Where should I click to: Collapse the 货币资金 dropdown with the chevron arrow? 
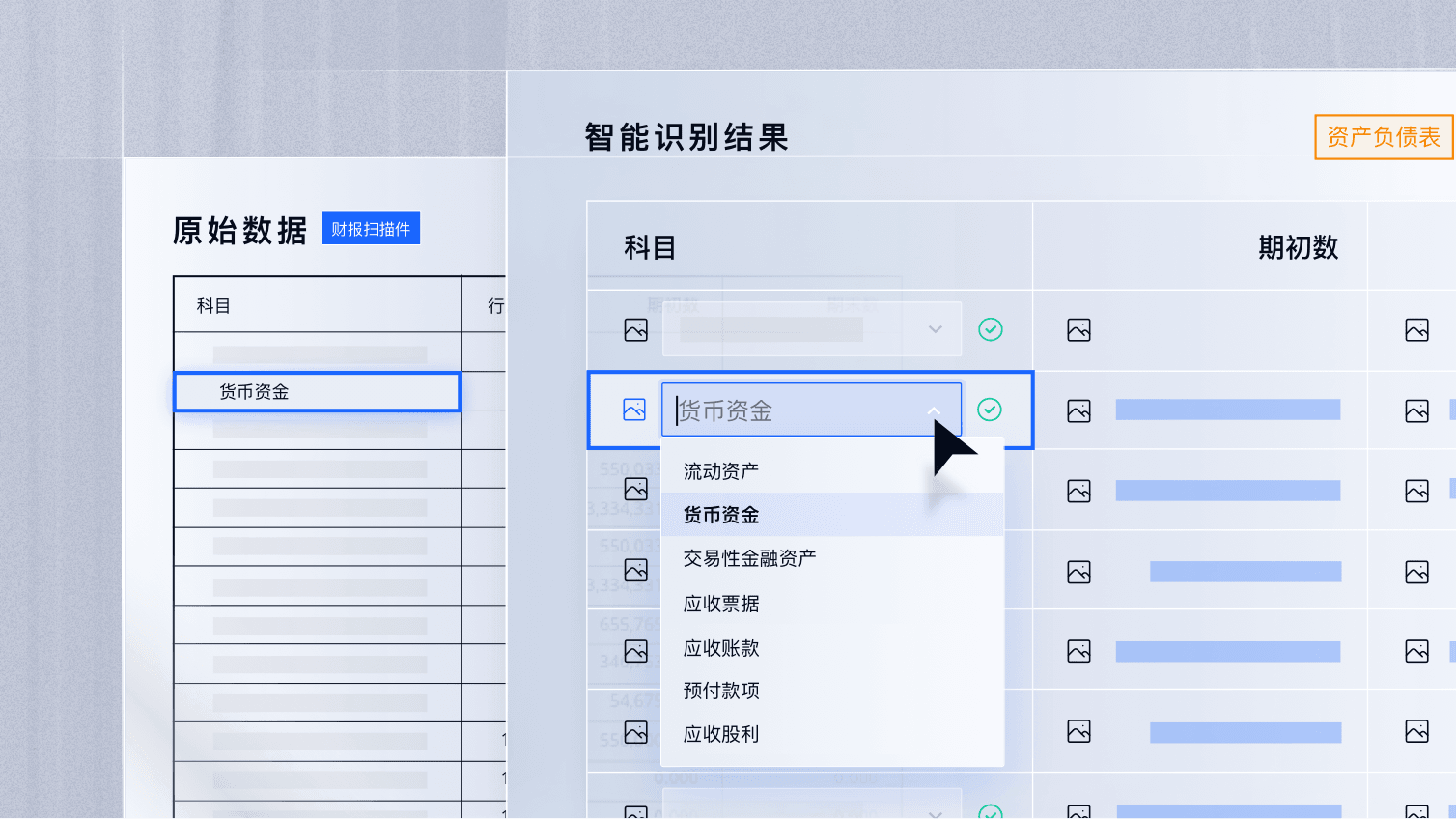(934, 410)
